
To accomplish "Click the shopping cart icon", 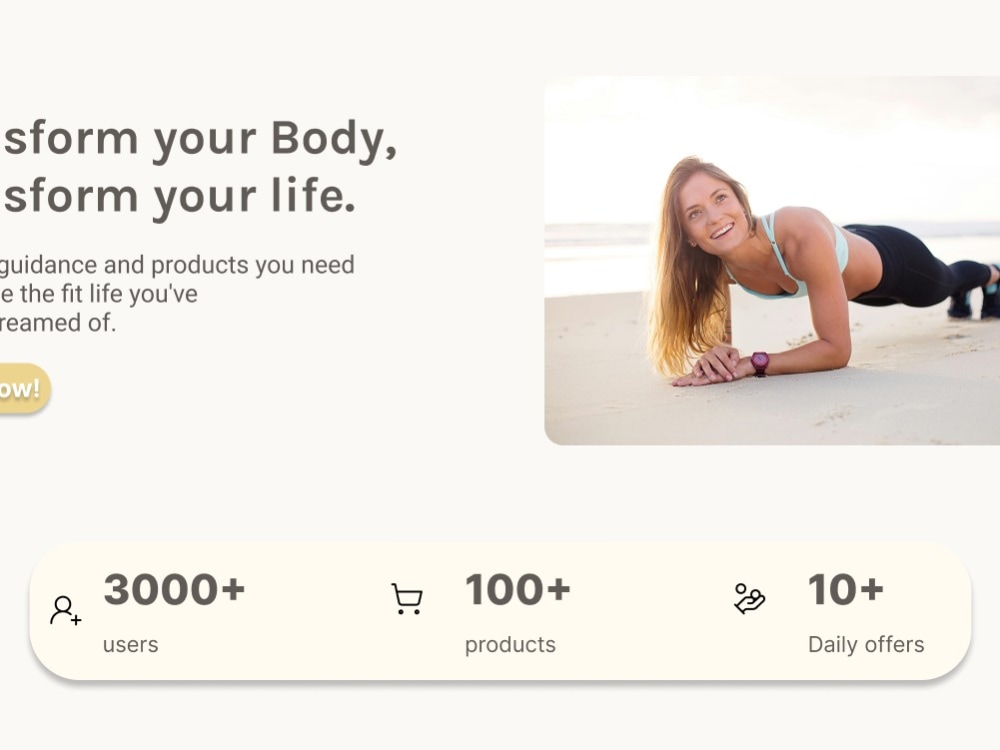I will click(x=407, y=599).
